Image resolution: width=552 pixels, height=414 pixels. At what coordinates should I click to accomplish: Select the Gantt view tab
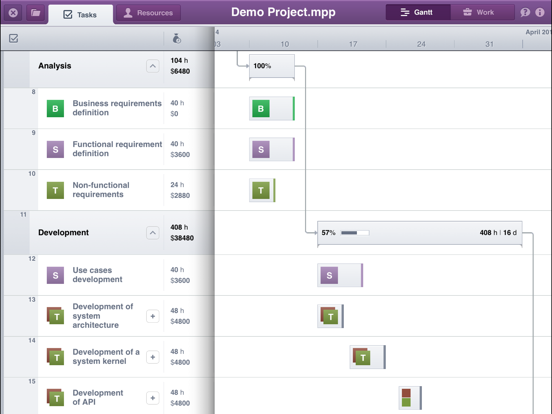(418, 12)
